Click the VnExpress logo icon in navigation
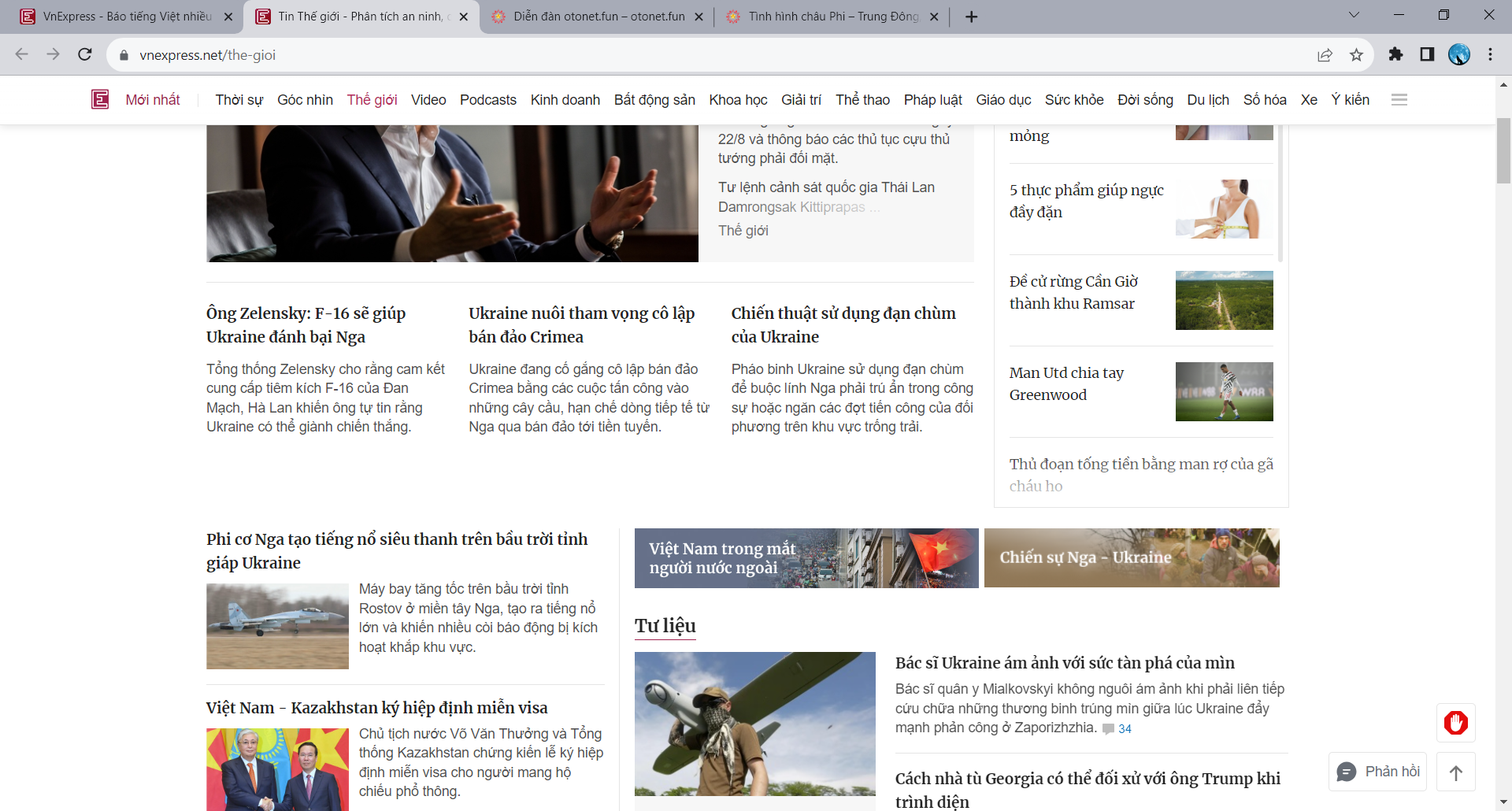Viewport: 1512px width, 811px height. click(100, 99)
